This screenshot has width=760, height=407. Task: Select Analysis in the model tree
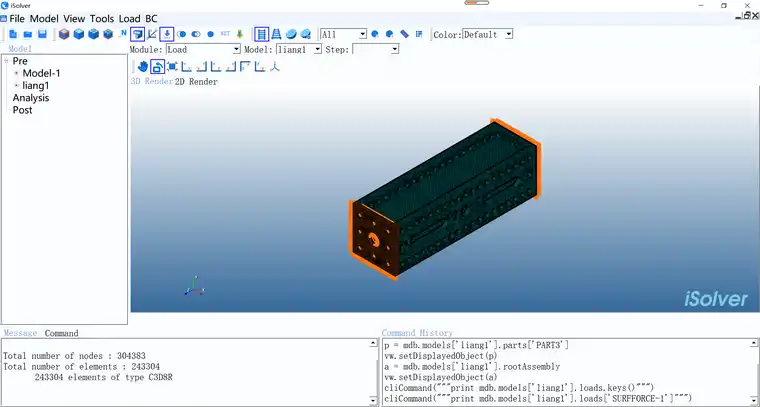coord(31,98)
